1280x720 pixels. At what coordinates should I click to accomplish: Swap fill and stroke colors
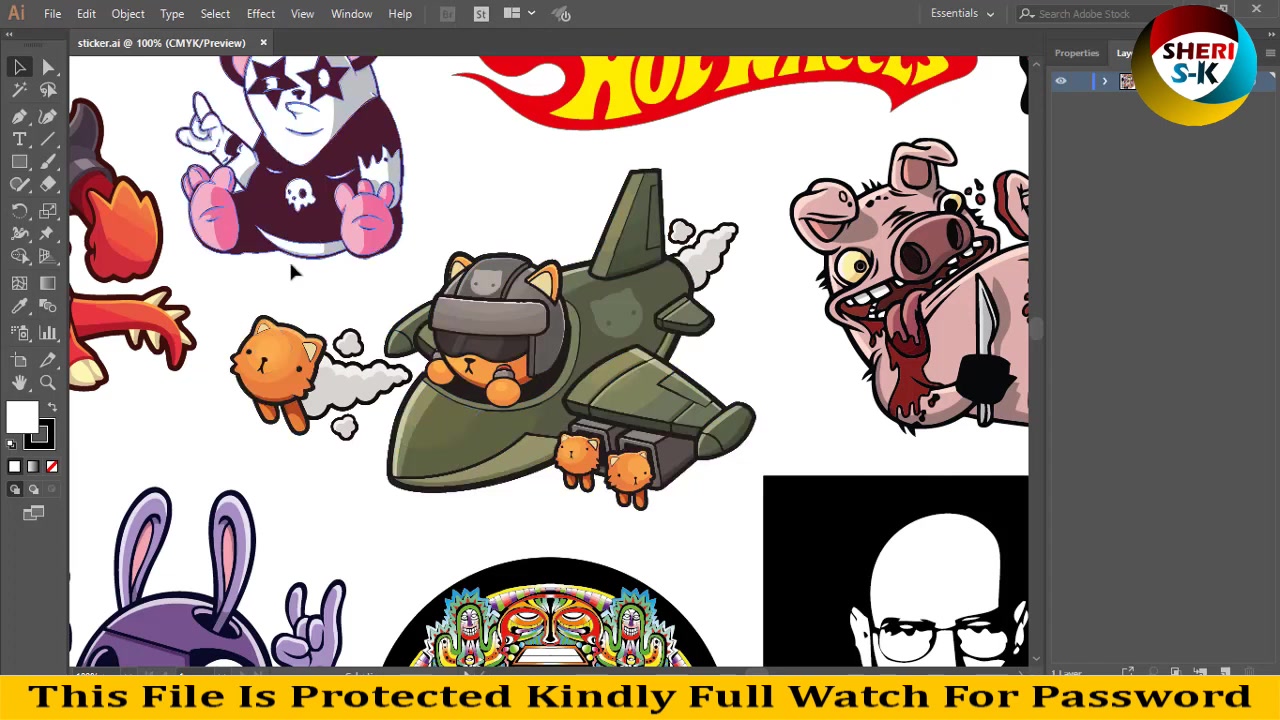52,407
